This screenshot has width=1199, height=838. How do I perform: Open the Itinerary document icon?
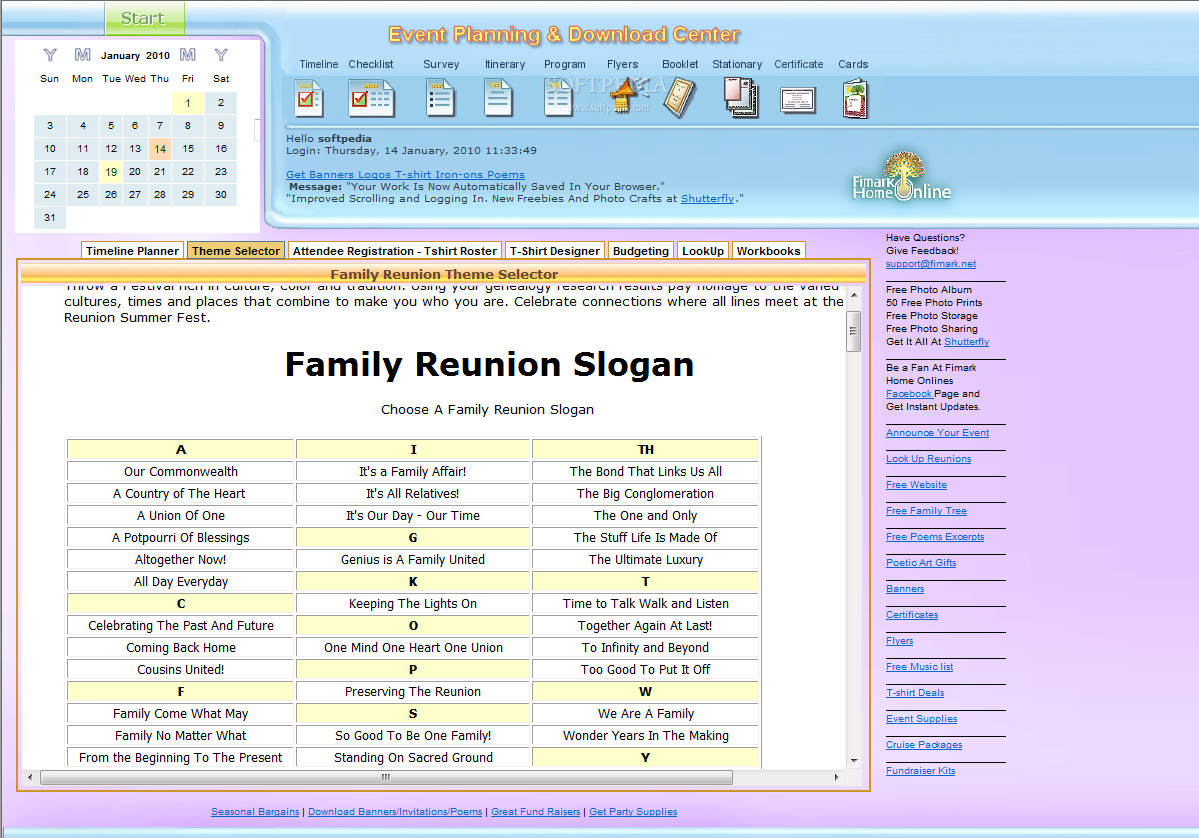[498, 99]
